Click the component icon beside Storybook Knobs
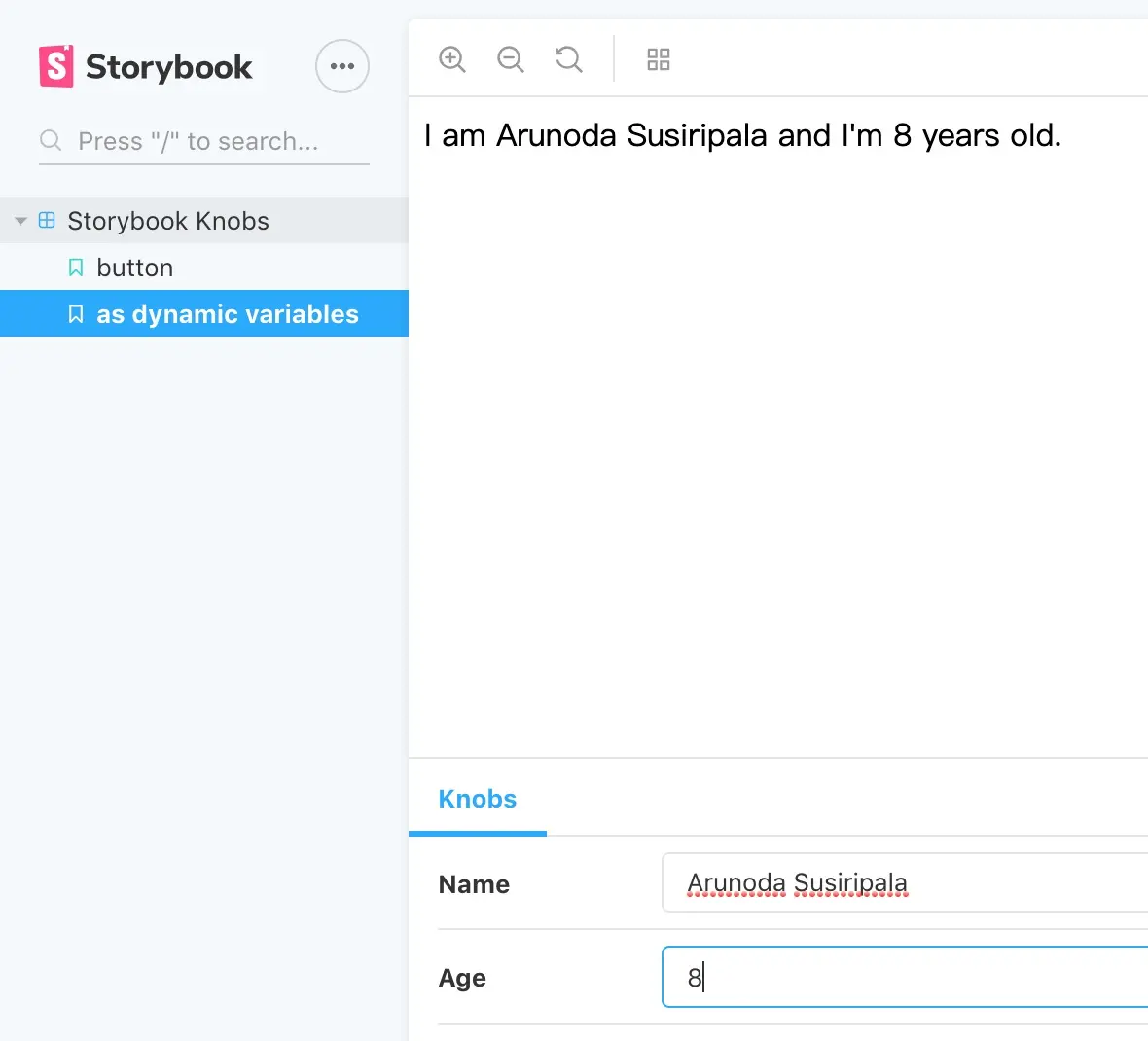Image resolution: width=1148 pixels, height=1041 pixels. pyautogui.click(x=47, y=221)
